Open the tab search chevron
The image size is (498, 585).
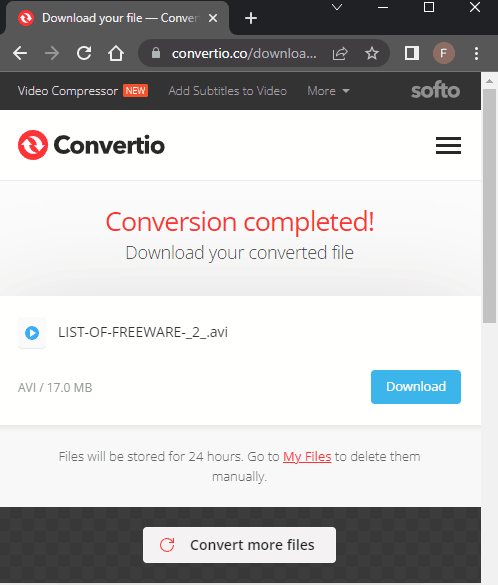tap(337, 7)
